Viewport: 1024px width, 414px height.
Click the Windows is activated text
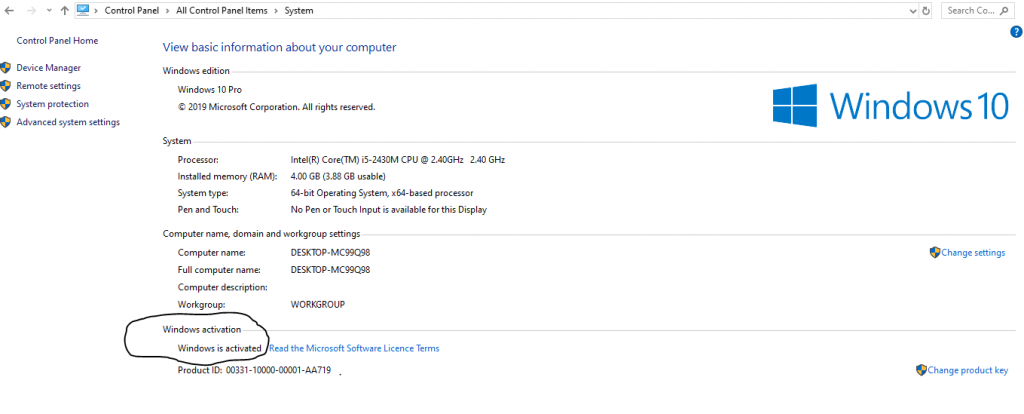[x=219, y=348]
